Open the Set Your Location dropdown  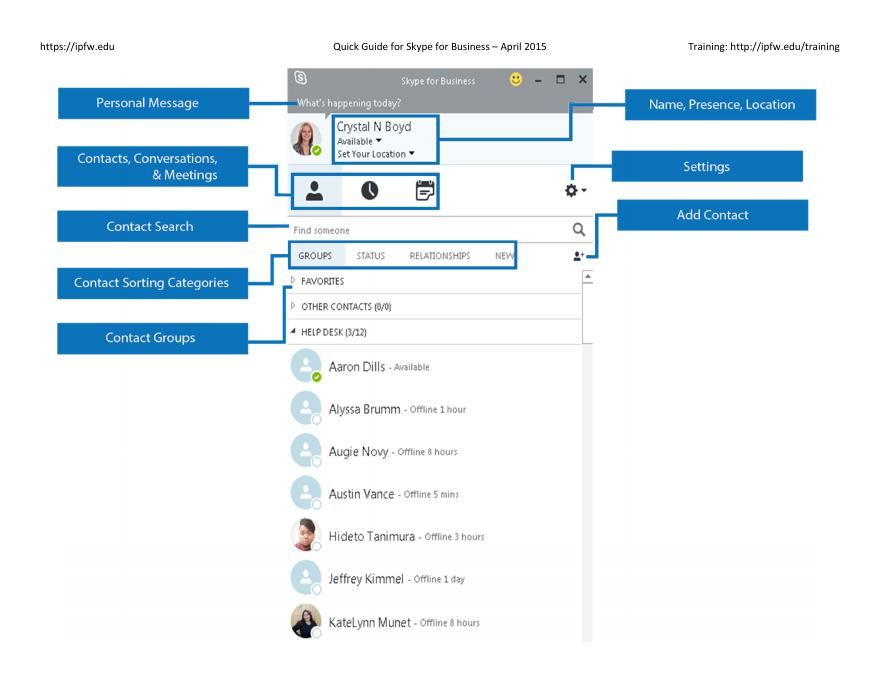coord(375,154)
